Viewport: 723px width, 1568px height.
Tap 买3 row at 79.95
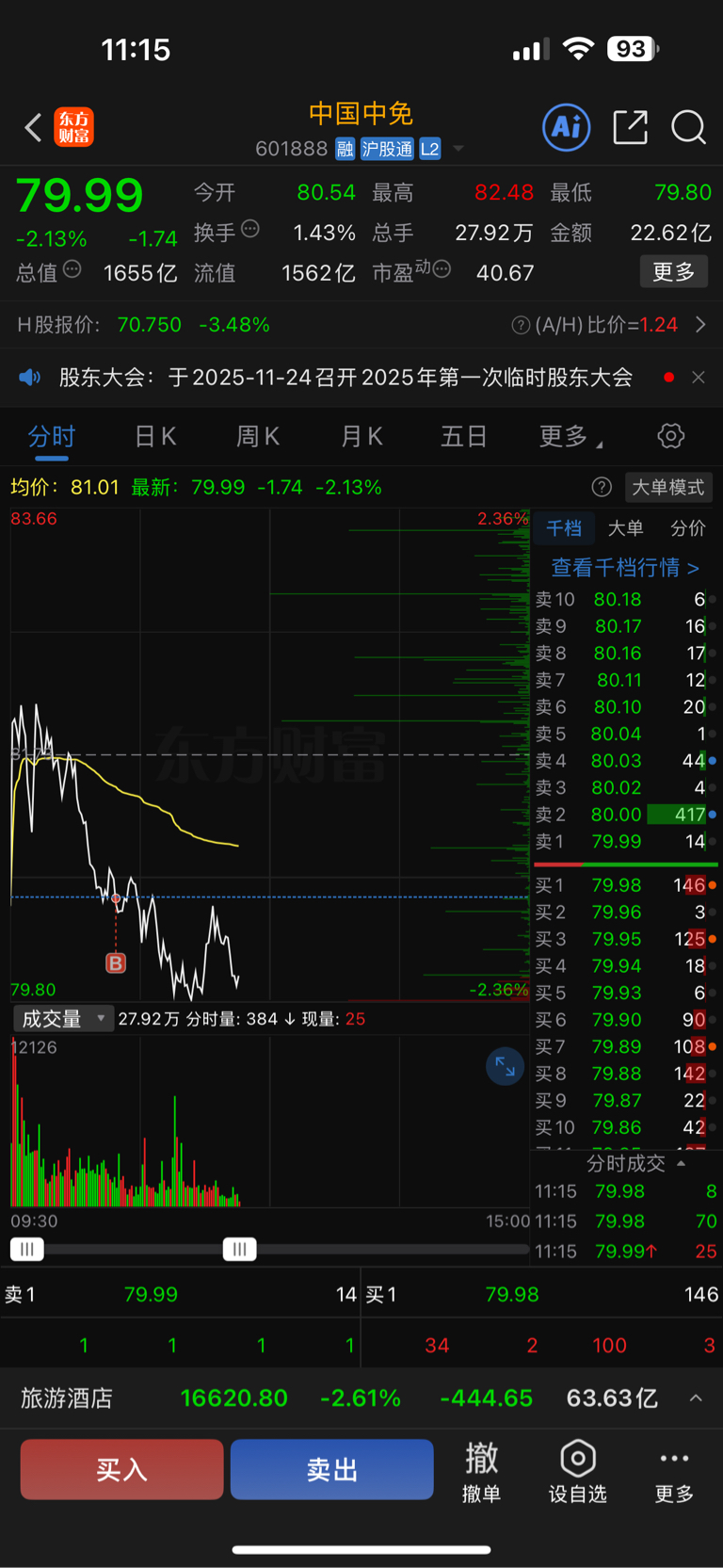click(626, 939)
